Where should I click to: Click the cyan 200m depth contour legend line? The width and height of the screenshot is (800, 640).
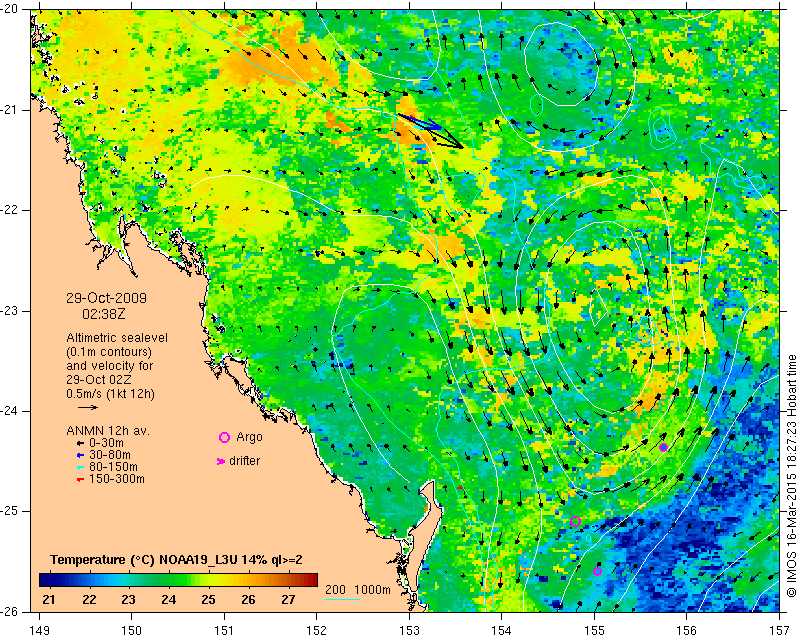(342, 599)
